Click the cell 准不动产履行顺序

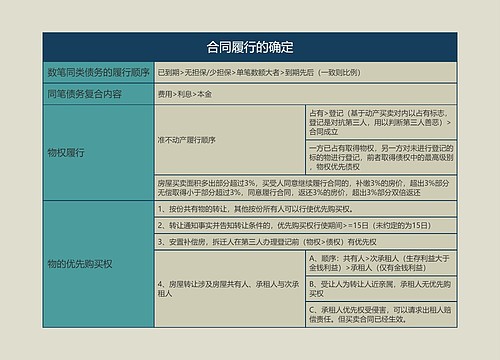tap(230, 140)
